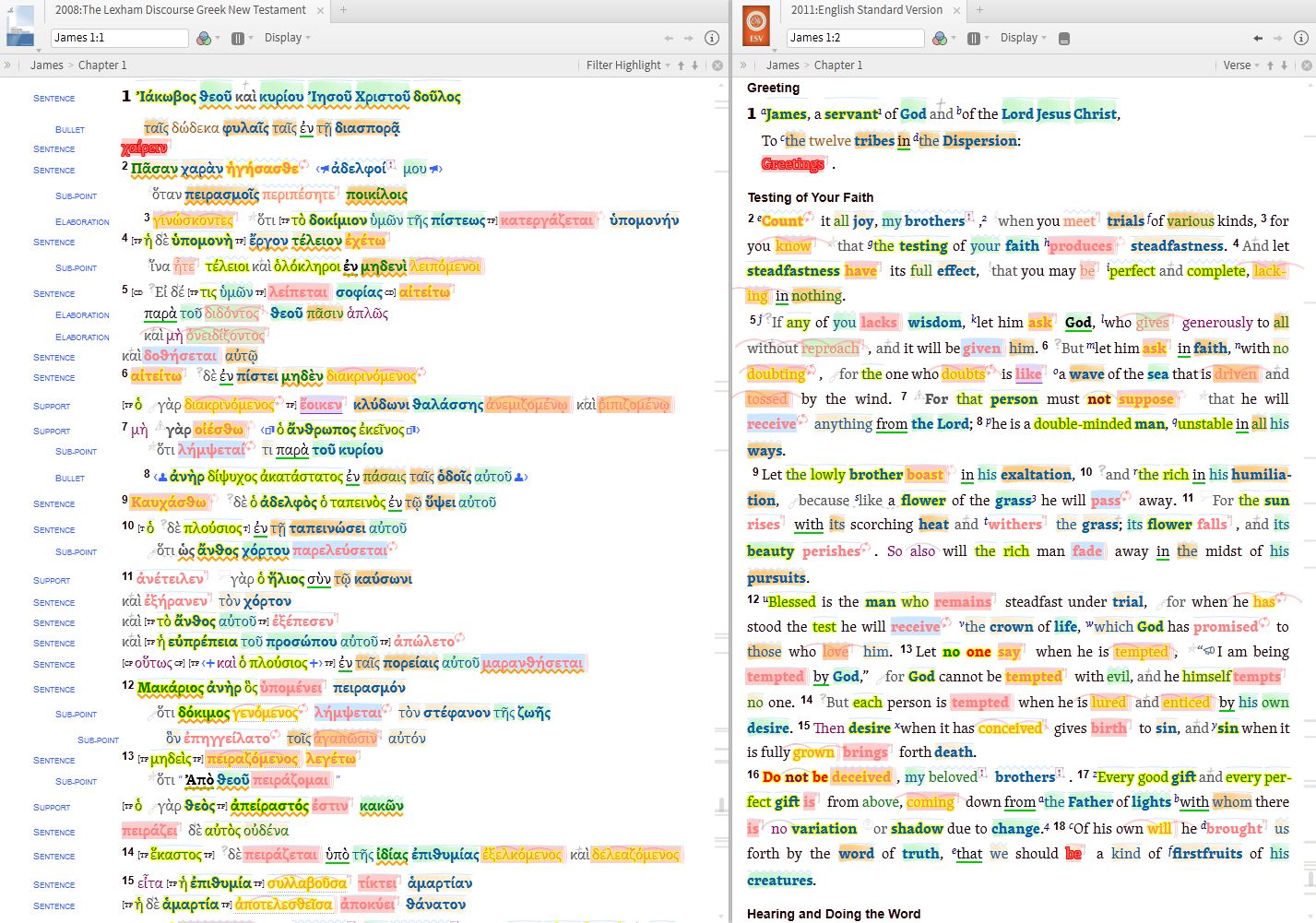Go forward in ESV panel history
The image size is (1316, 923).
(1277, 38)
